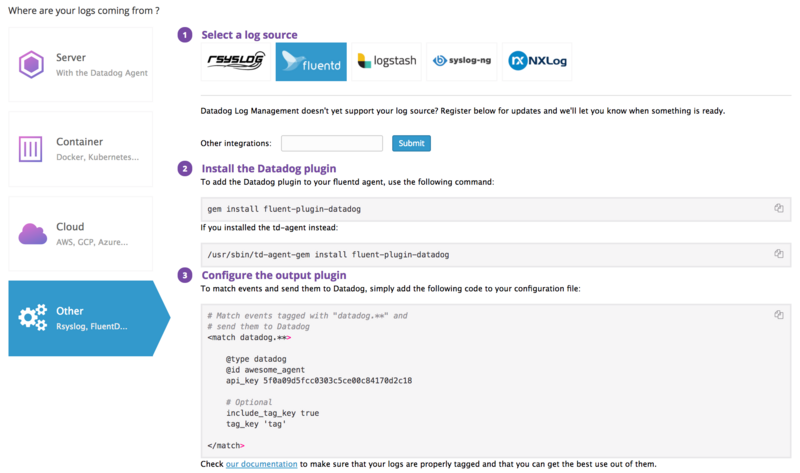Viewport: 800px width, 473px height.
Task: Click the gears icon on Other card
Action: pyautogui.click(x=33, y=317)
